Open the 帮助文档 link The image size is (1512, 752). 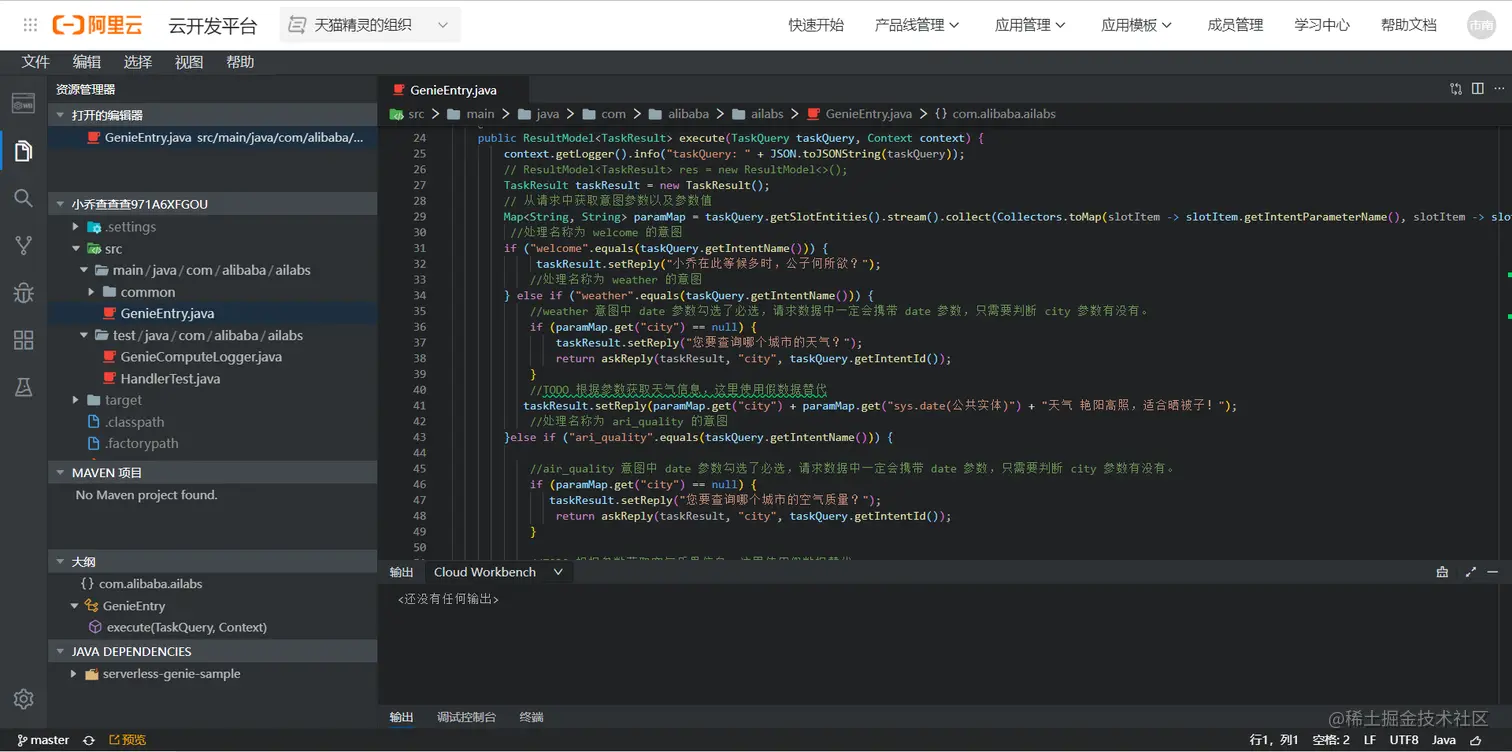click(x=1409, y=25)
